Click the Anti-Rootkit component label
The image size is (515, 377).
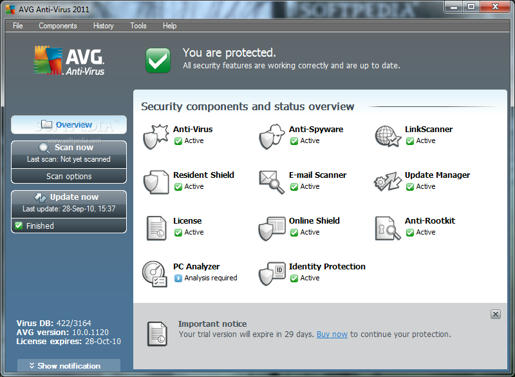click(x=430, y=221)
